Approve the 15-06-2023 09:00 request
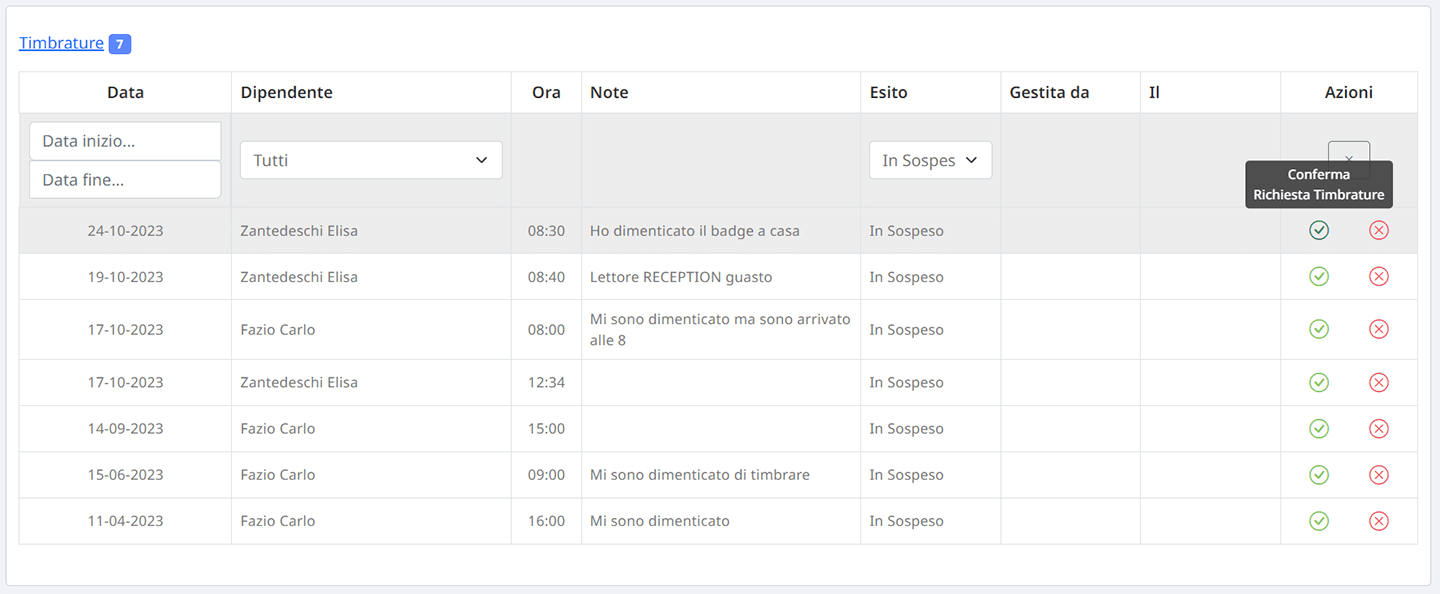Image resolution: width=1440 pixels, height=594 pixels. coord(1319,475)
